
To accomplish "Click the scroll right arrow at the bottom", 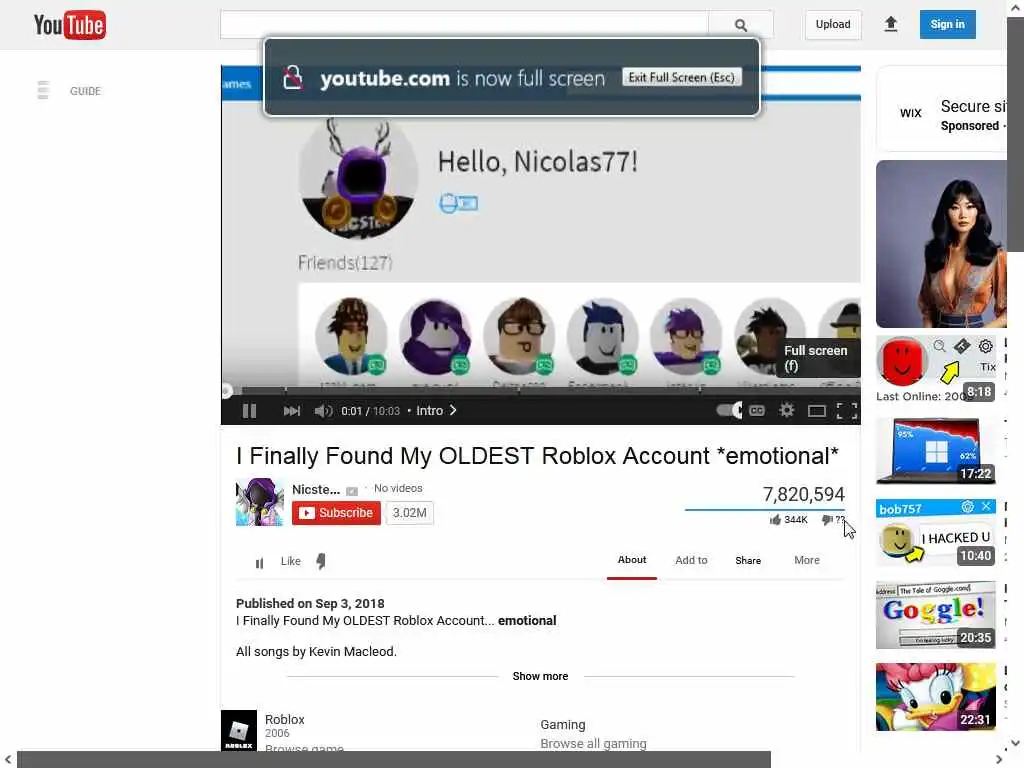I will [999, 760].
